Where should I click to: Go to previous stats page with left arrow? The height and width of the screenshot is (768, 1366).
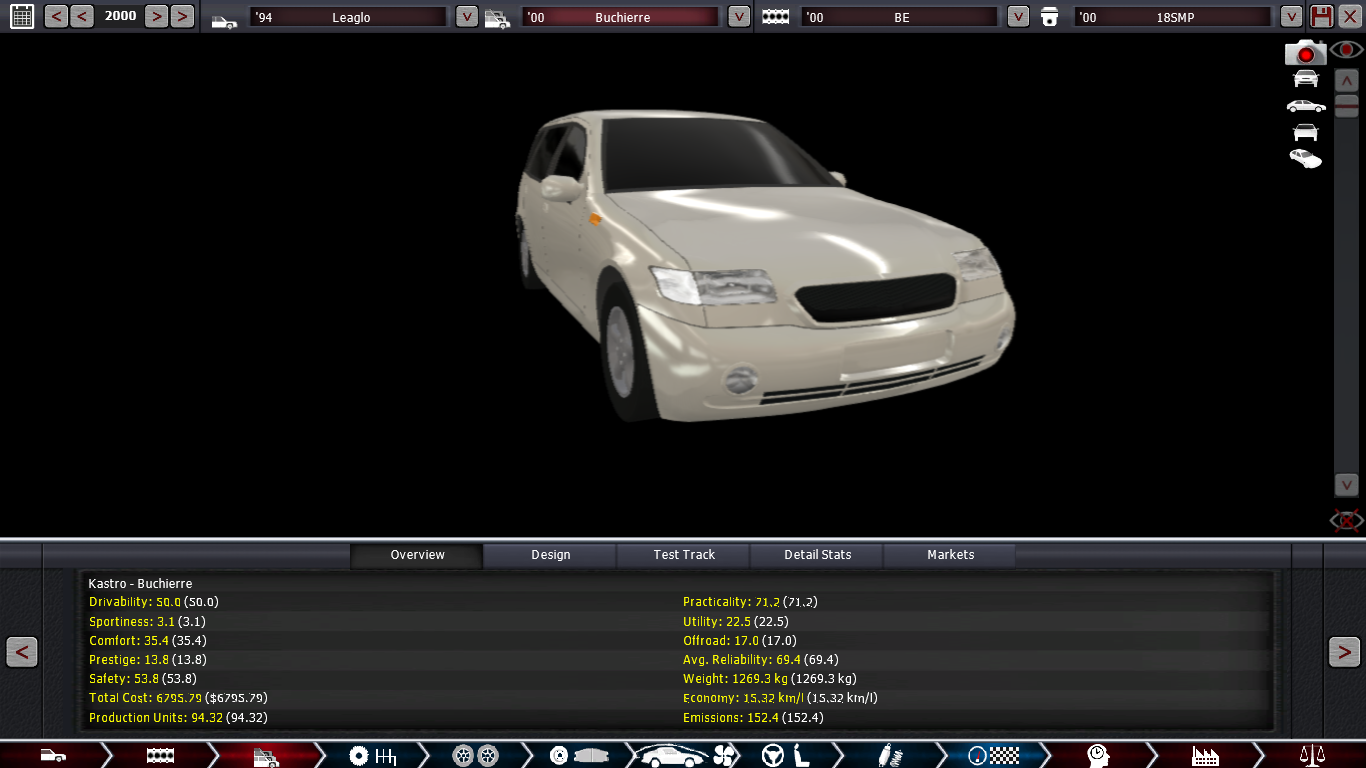(22, 652)
